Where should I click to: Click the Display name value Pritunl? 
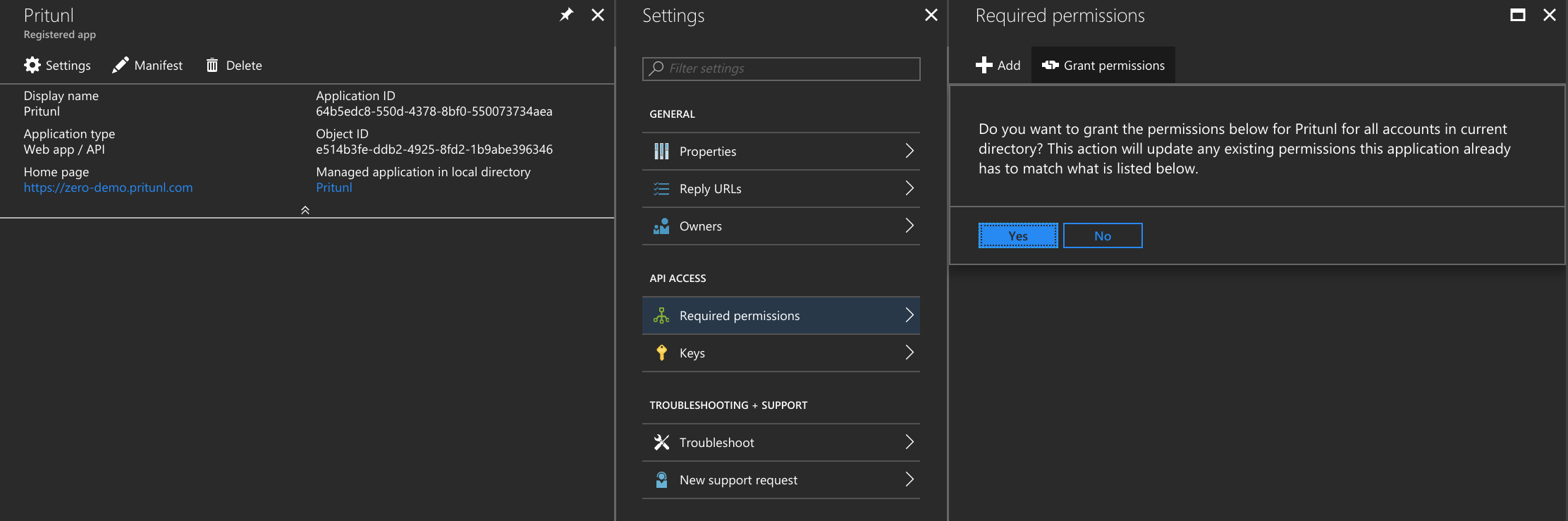42,111
